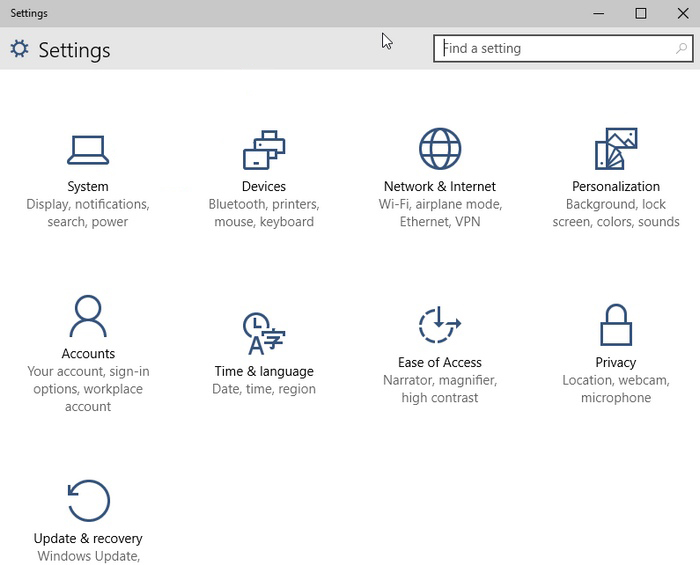Open the System laptop icon
This screenshot has width=700, height=565.
click(88, 150)
